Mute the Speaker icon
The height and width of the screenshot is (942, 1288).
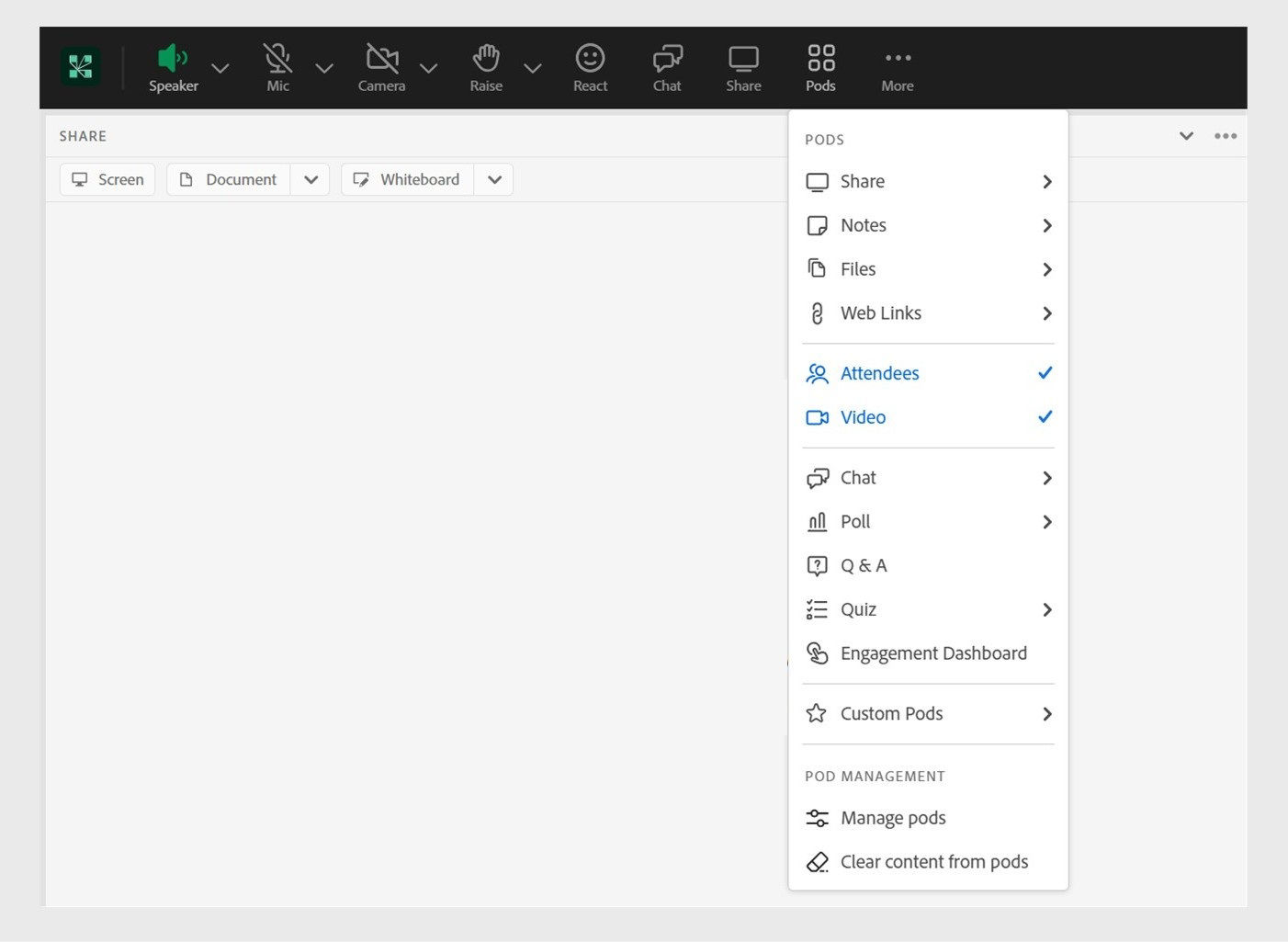tap(173, 59)
